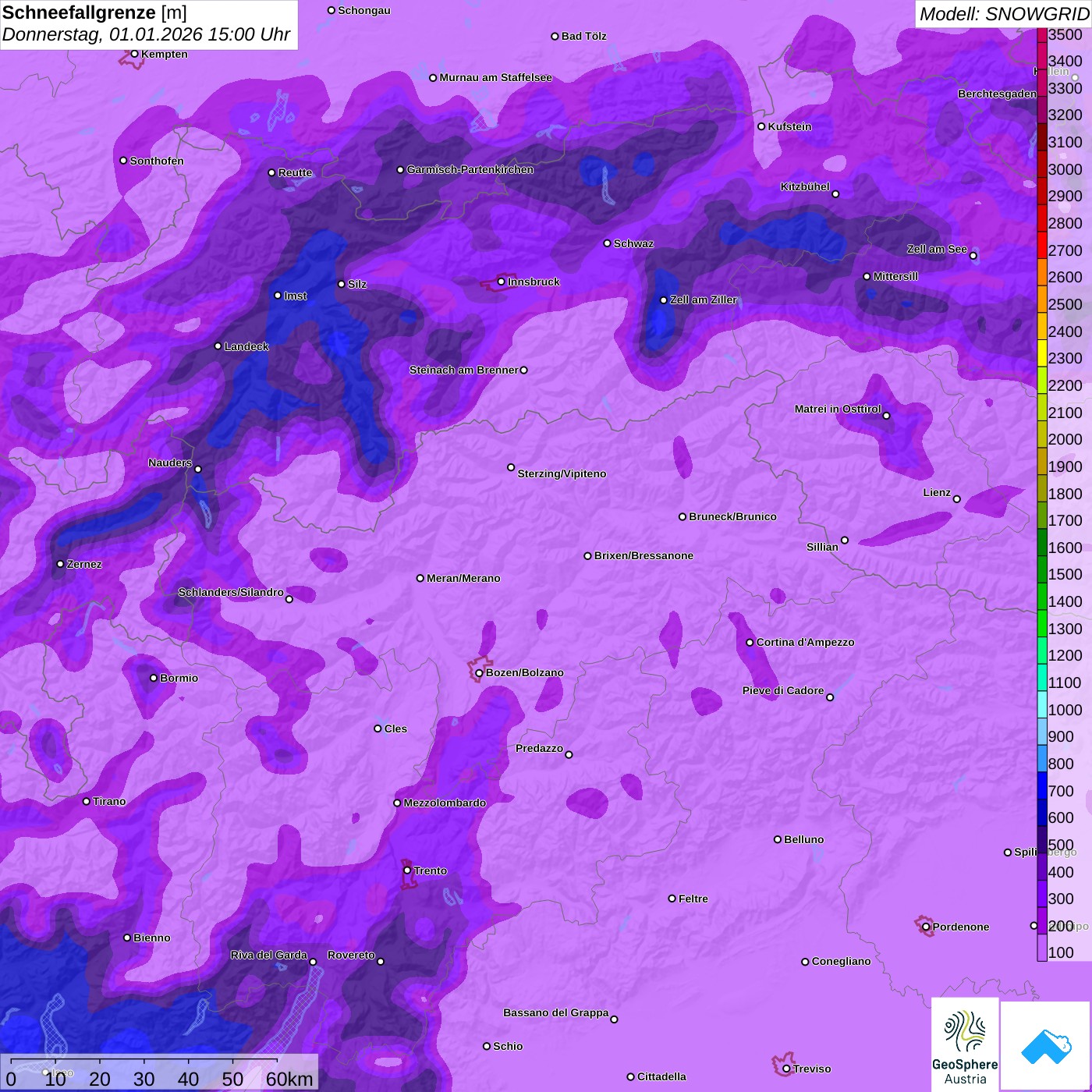Select the Innsbruck city marker

pyautogui.click(x=502, y=282)
